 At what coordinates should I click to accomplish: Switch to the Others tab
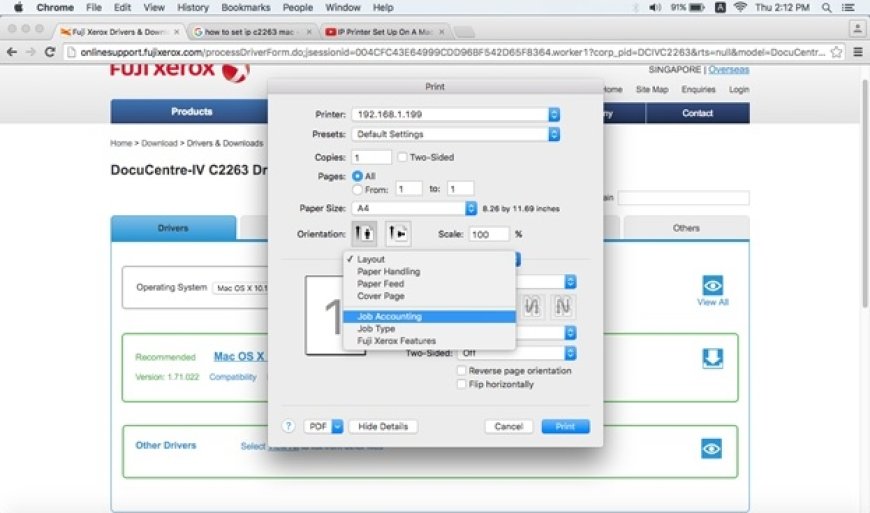[686, 228]
